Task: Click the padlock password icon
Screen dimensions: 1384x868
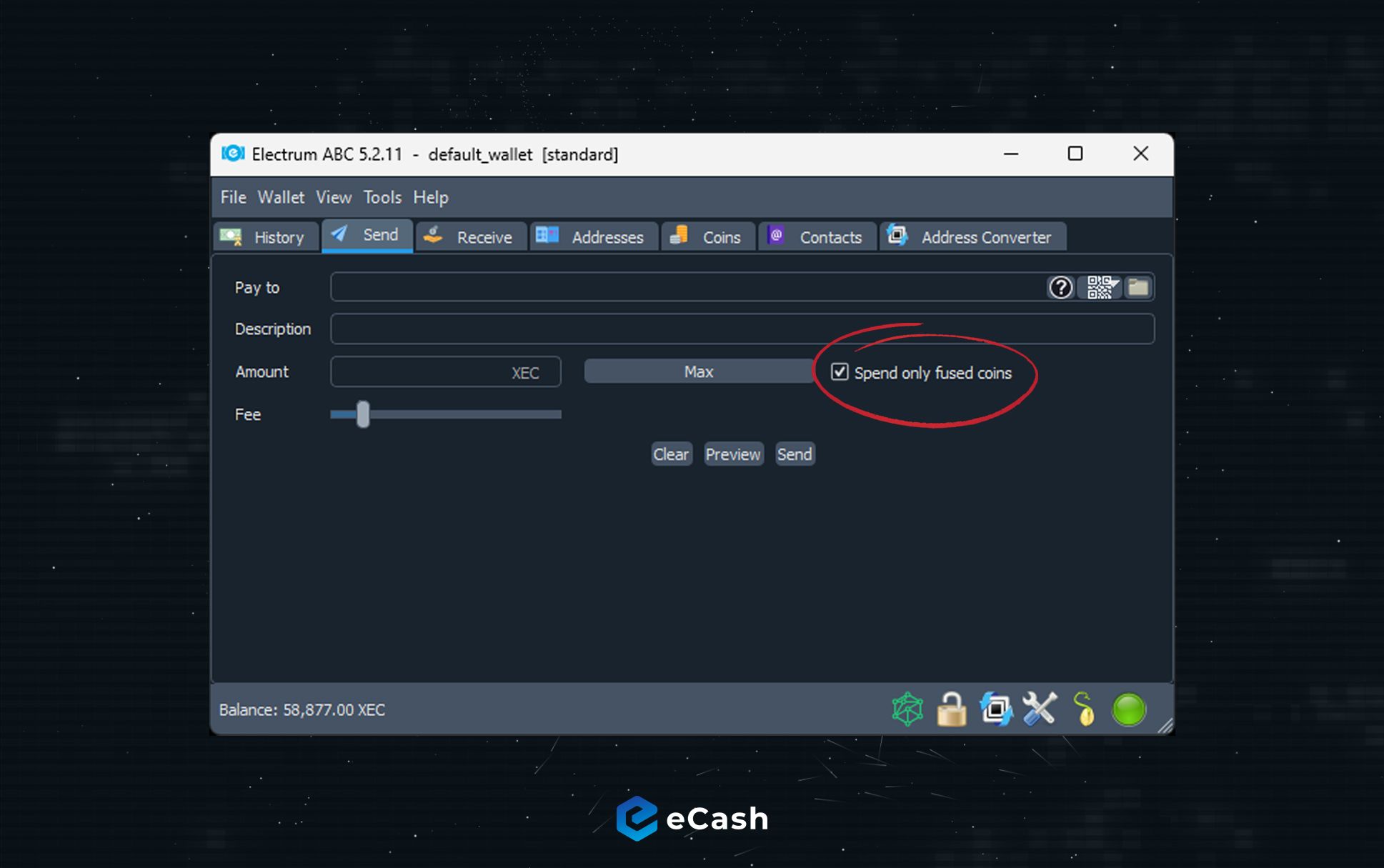Action: tap(952, 709)
